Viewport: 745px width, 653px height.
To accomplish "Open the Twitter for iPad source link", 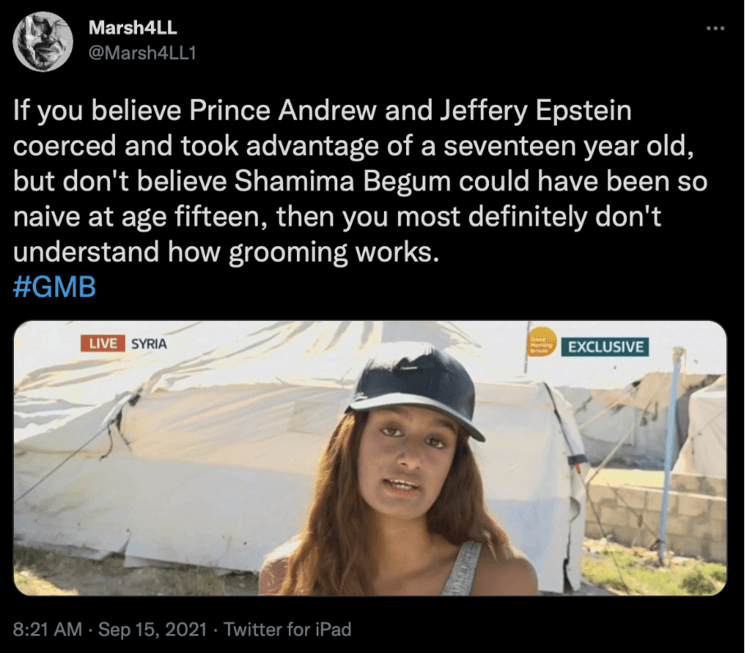I will click(x=287, y=629).
